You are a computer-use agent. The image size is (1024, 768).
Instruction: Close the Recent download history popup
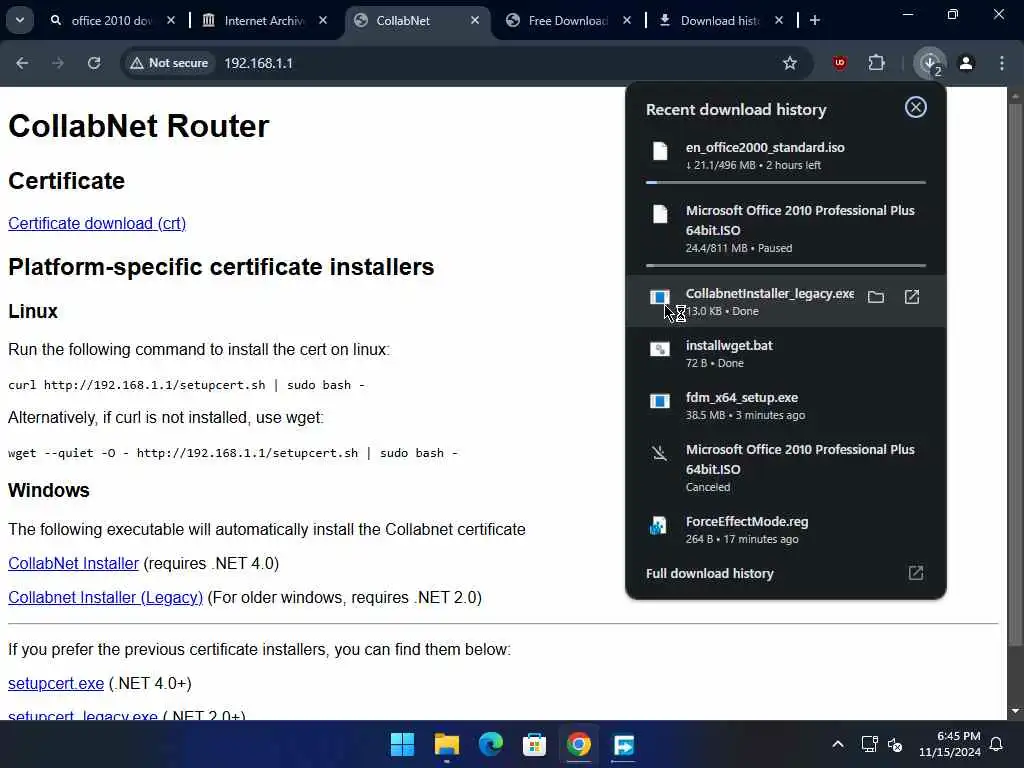click(x=916, y=107)
